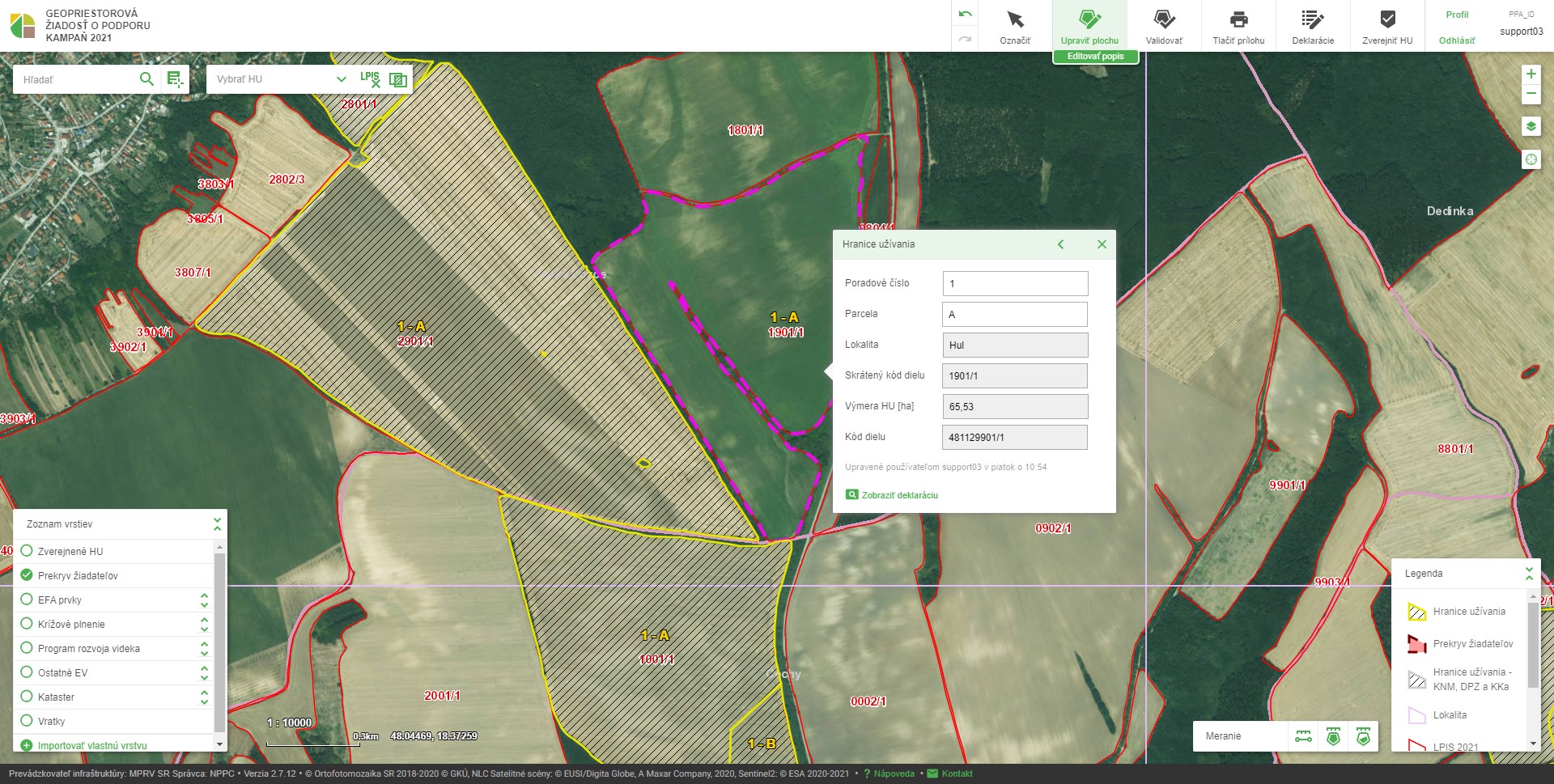Click the application logo
The height and width of the screenshot is (784, 1554).
coord(23,25)
